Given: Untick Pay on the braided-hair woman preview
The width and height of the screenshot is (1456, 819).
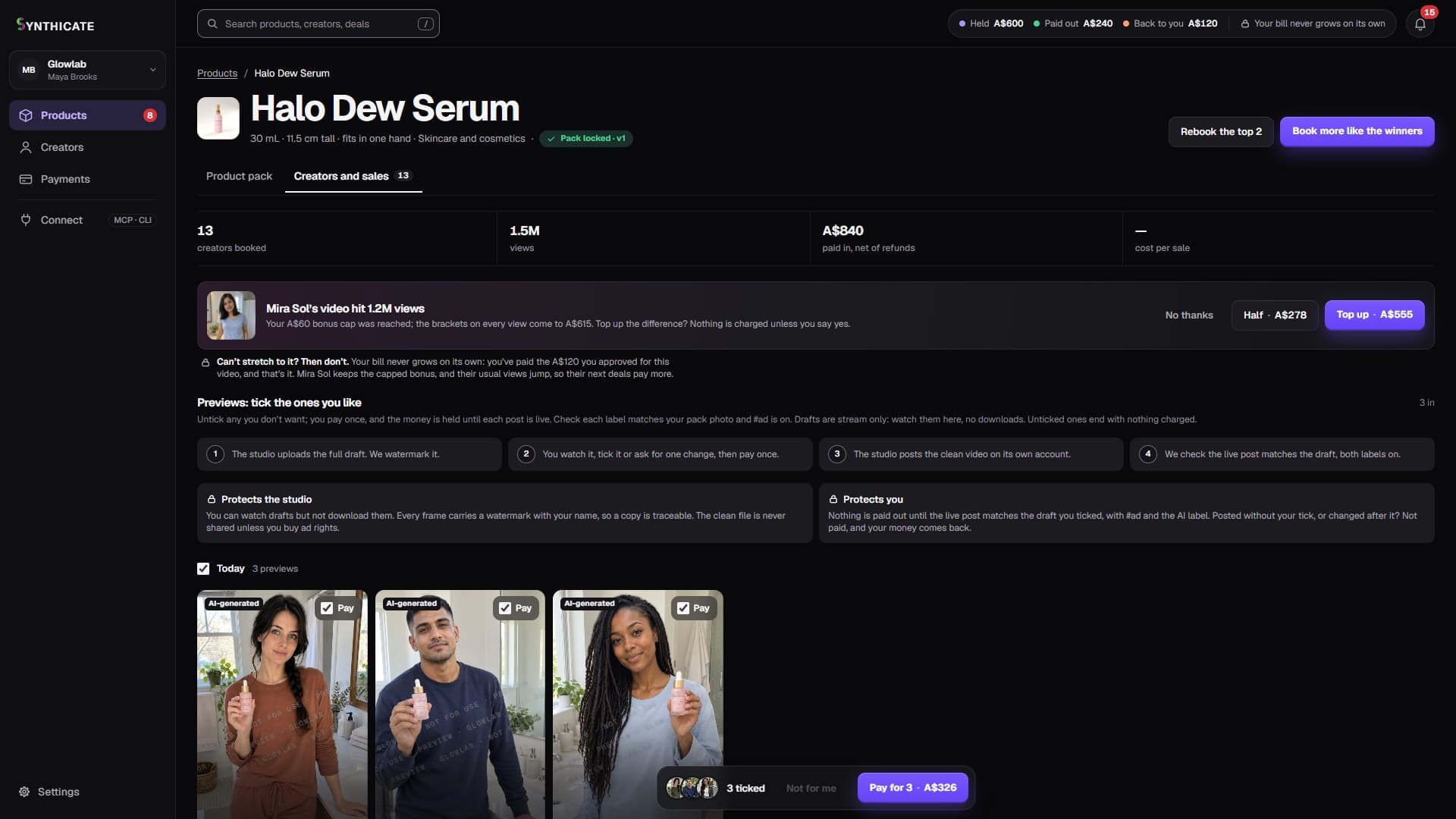Looking at the screenshot, I should tap(327, 608).
